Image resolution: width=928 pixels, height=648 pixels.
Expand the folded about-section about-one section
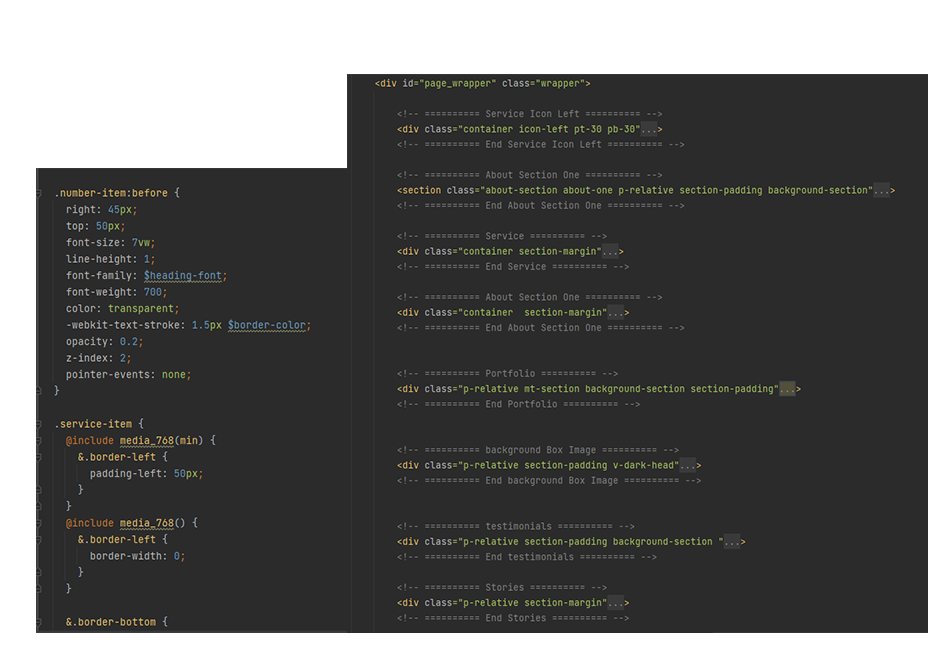click(883, 190)
